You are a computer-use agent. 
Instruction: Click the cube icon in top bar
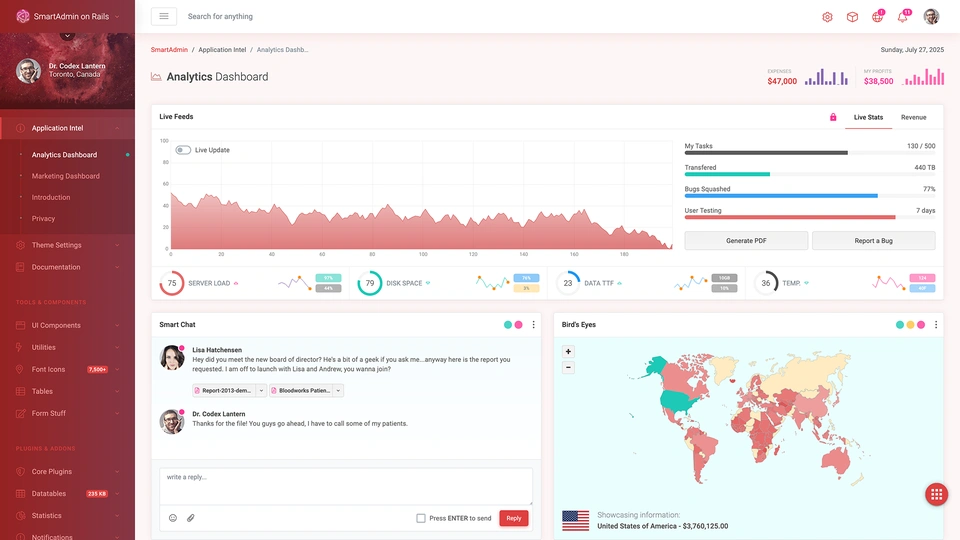[852, 17]
